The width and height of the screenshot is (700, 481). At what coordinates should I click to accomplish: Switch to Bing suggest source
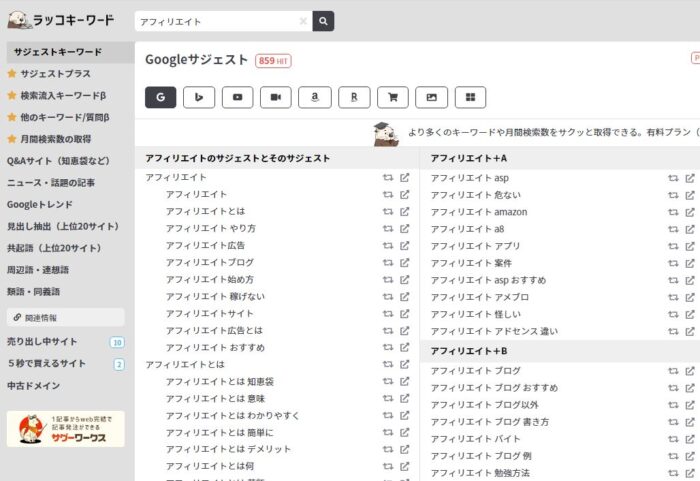coord(199,97)
